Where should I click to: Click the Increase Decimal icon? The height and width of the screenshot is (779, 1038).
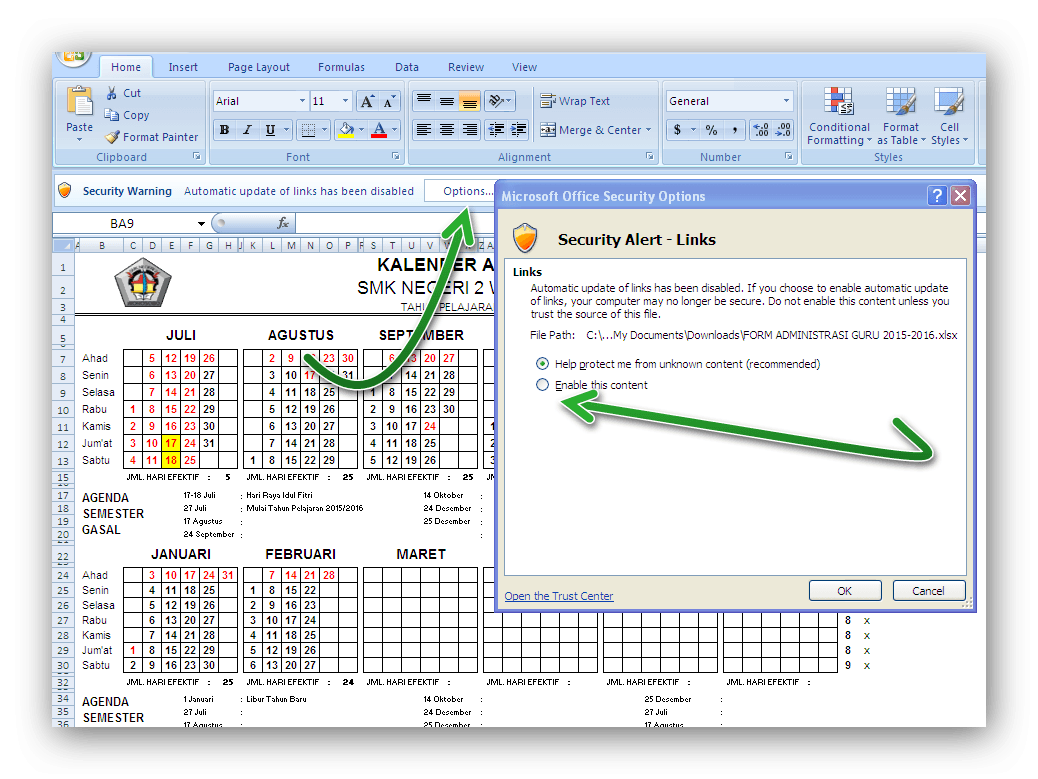pyautogui.click(x=760, y=130)
